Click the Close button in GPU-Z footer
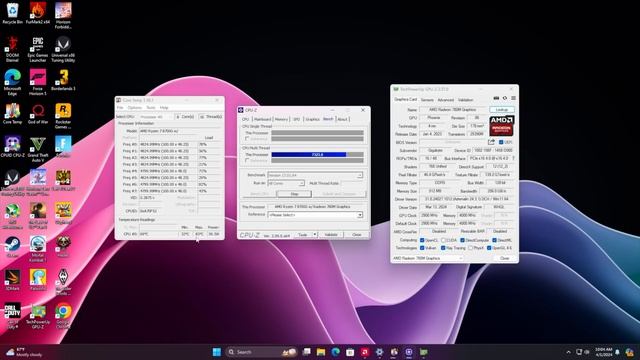Screen dimensions: 640x360 [504, 258]
